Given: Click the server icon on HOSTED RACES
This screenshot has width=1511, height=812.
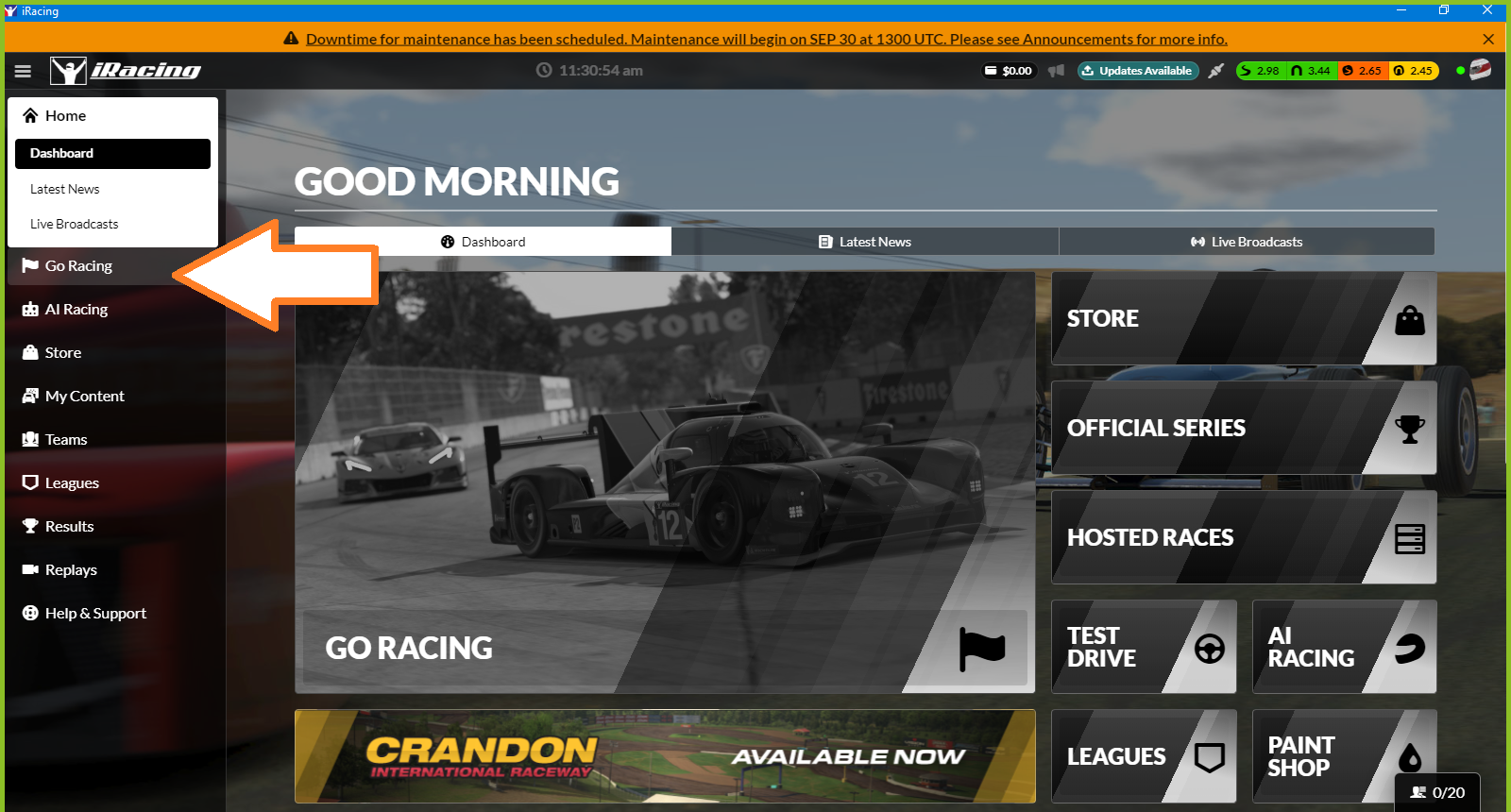Looking at the screenshot, I should pyautogui.click(x=1410, y=539).
